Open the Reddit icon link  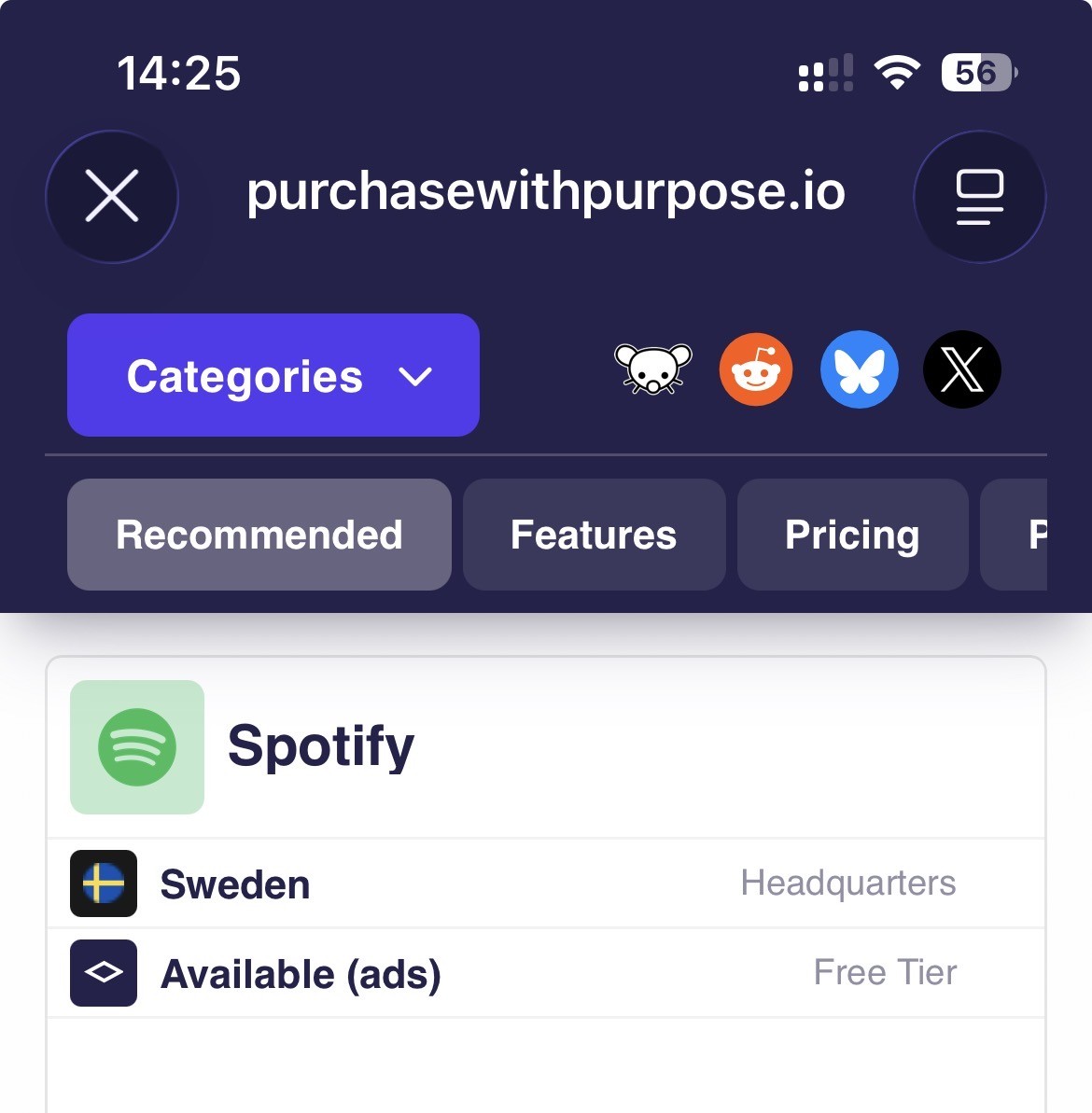[x=756, y=369]
